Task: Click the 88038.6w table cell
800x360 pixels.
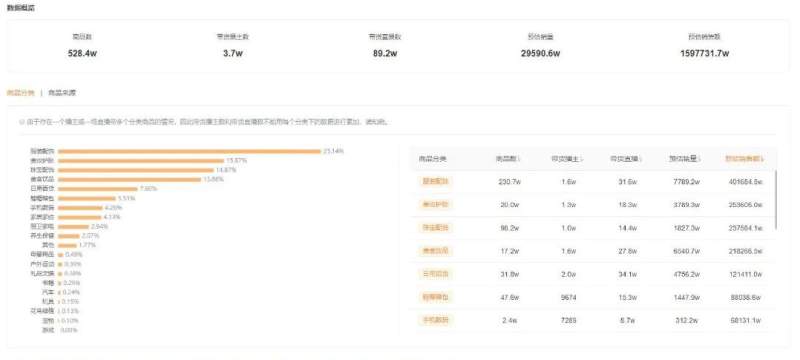Action: 746,297
